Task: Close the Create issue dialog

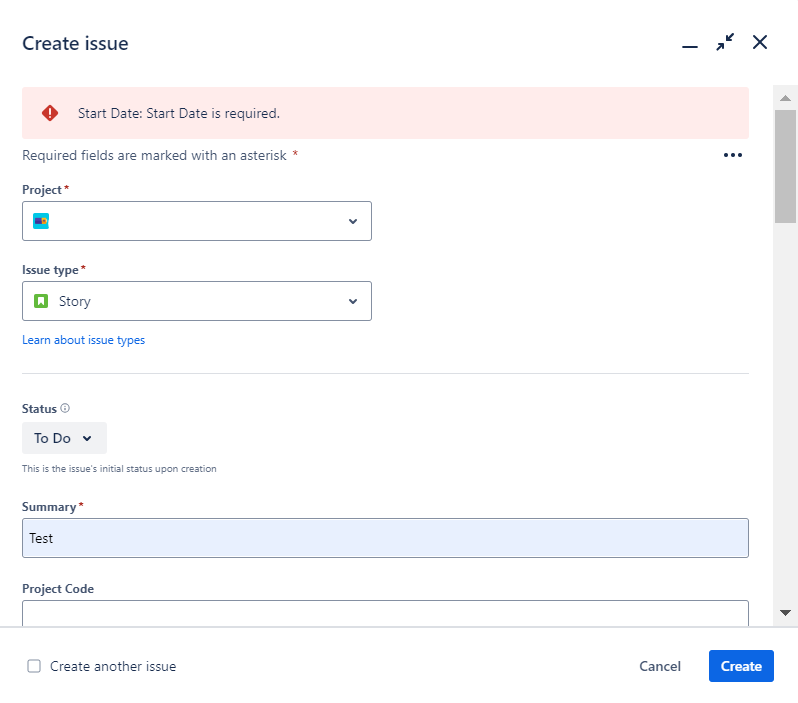Action: (760, 43)
